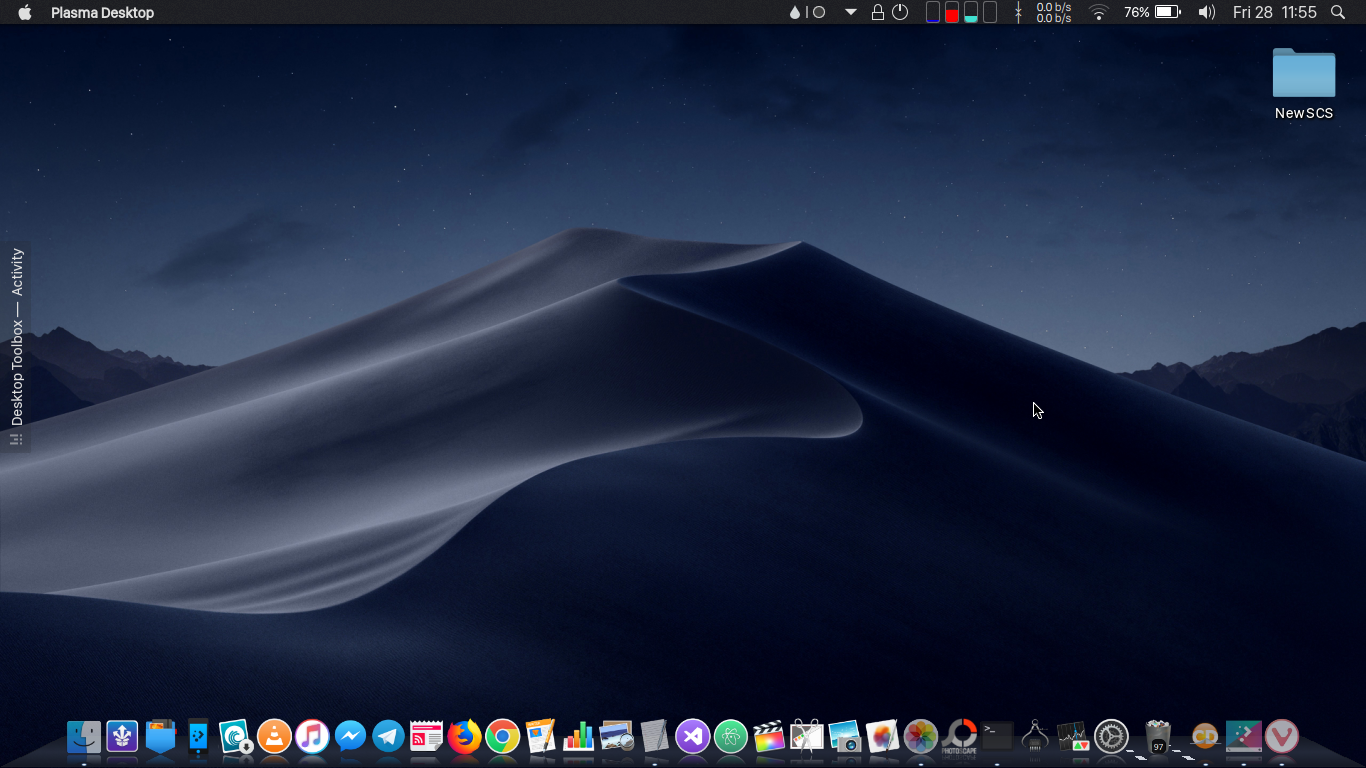The height and width of the screenshot is (768, 1366).
Task: Expand the hidden tray icons arrow
Action: [x=851, y=12]
